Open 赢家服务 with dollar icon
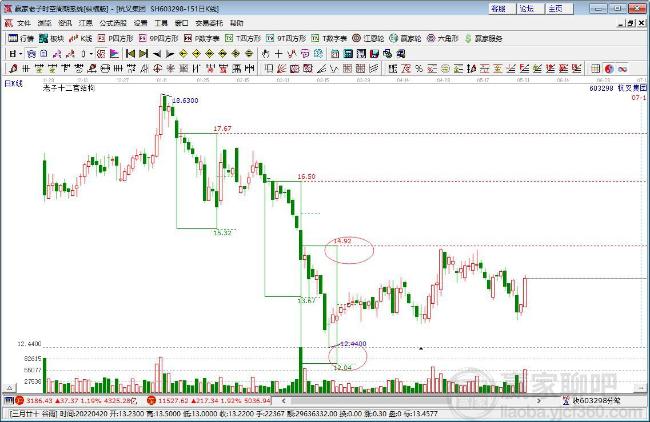Viewport: 650px width, 422px height. pos(483,39)
